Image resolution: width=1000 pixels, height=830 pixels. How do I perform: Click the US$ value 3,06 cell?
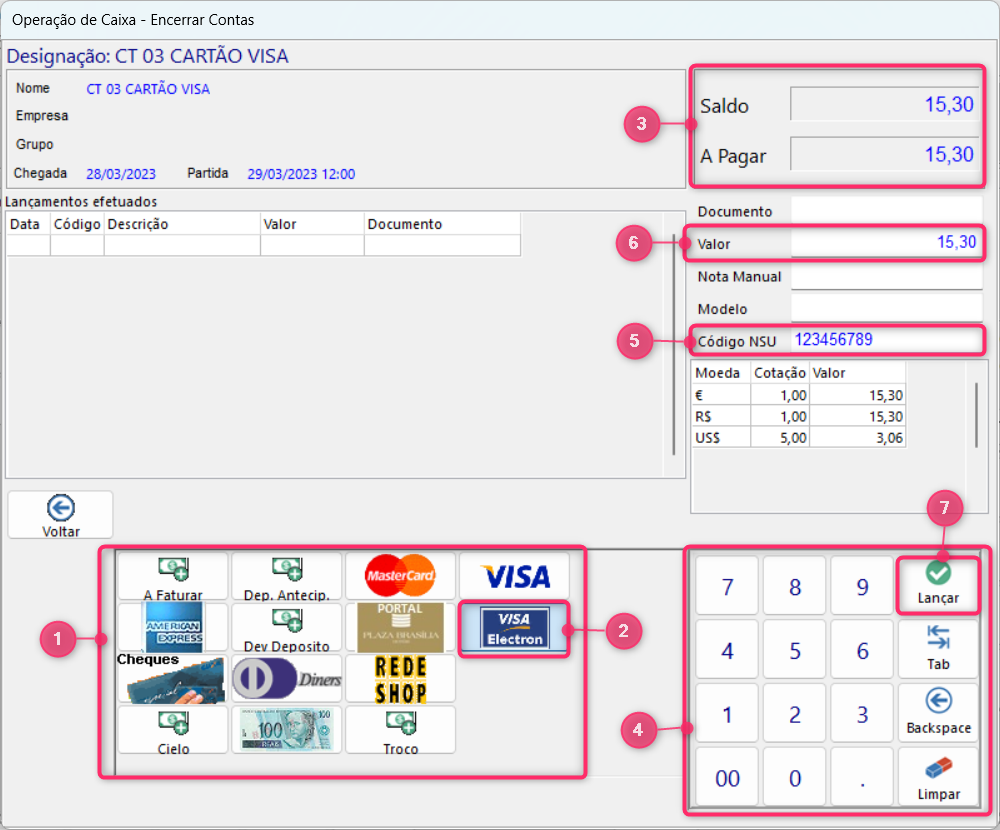point(857,437)
